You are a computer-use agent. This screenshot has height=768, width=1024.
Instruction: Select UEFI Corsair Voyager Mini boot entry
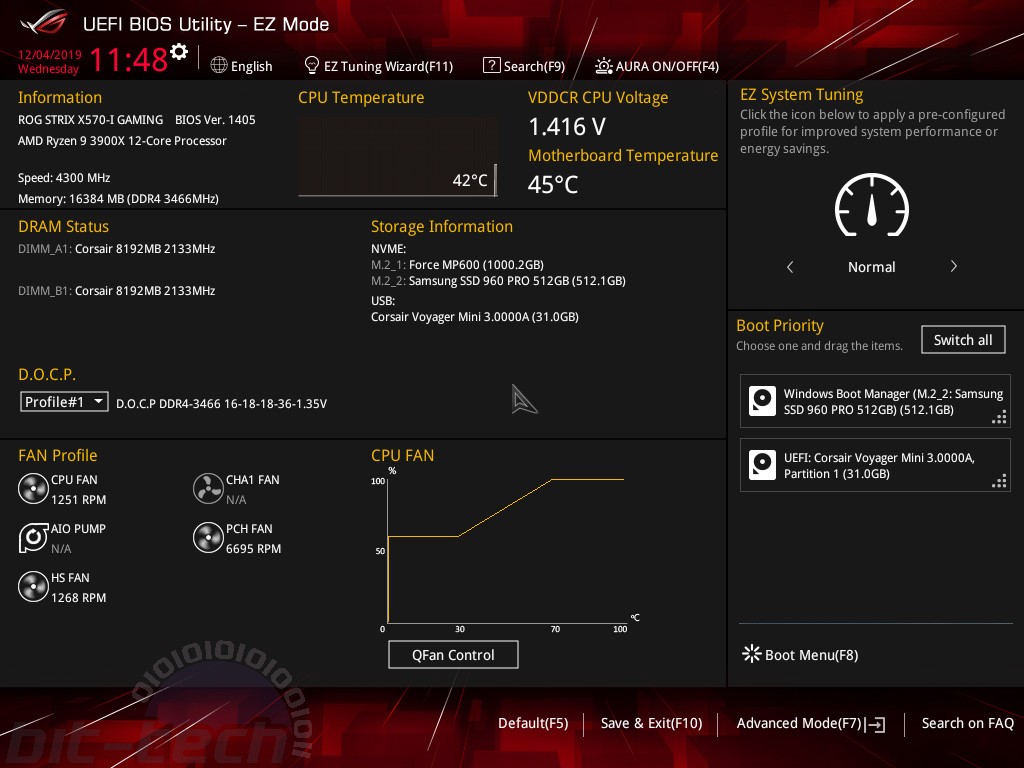click(875, 465)
